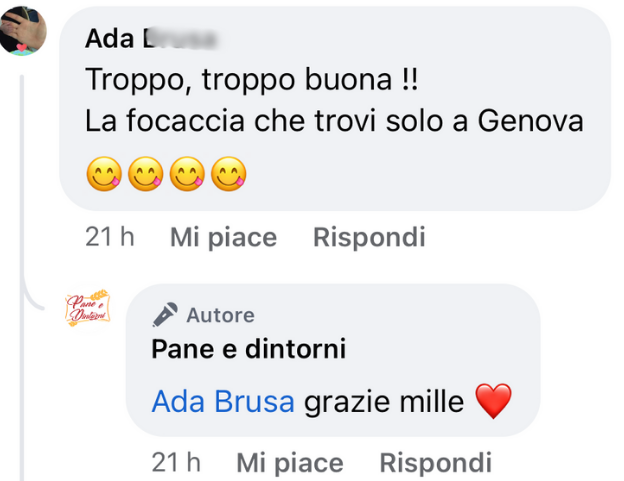Viewport: 624px width, 481px height.
Task: Open the Pane e dintorni page name
Action: click(248, 349)
